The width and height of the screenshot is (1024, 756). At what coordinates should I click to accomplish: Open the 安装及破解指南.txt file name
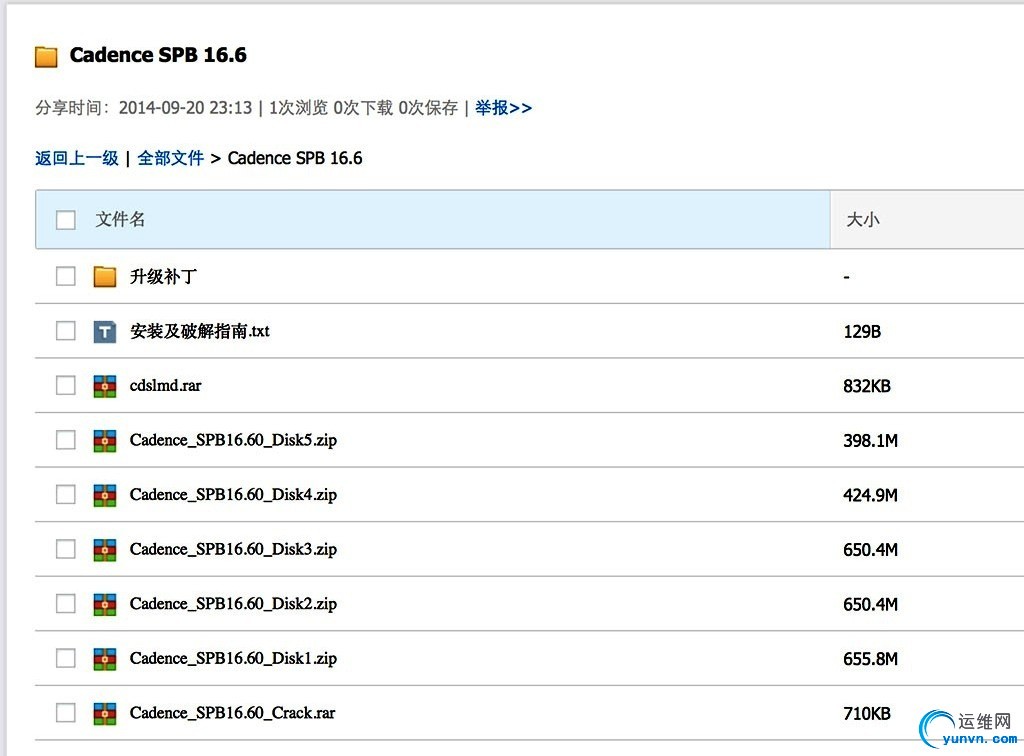[x=200, y=331]
